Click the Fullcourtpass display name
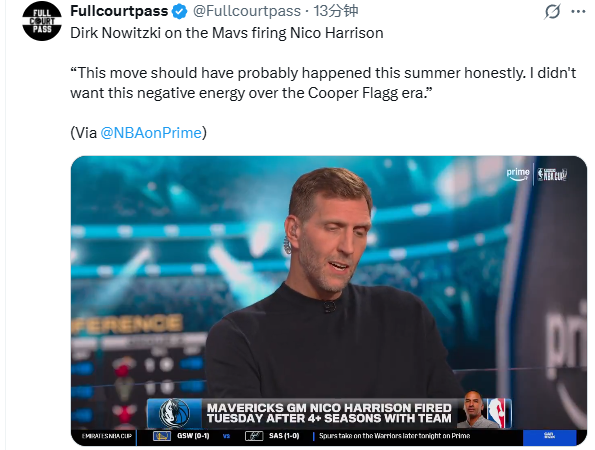This screenshot has width=595, height=450. pyautogui.click(x=119, y=11)
